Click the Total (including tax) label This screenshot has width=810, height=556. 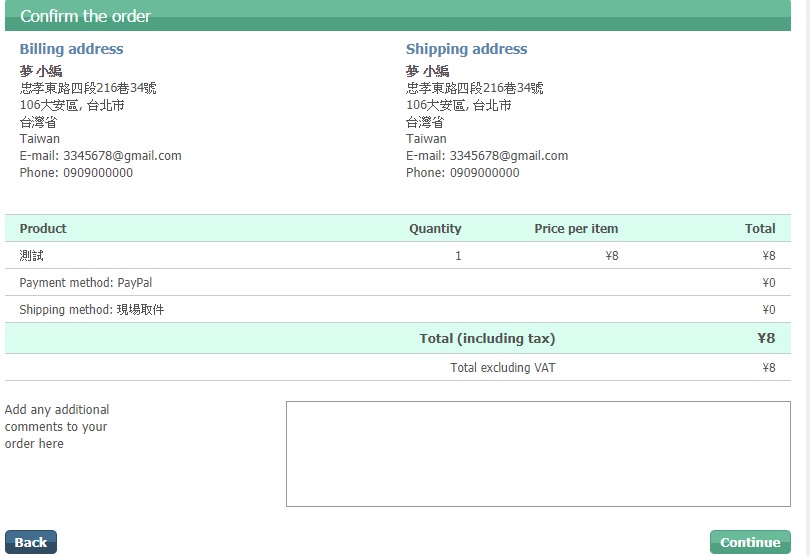tap(487, 339)
